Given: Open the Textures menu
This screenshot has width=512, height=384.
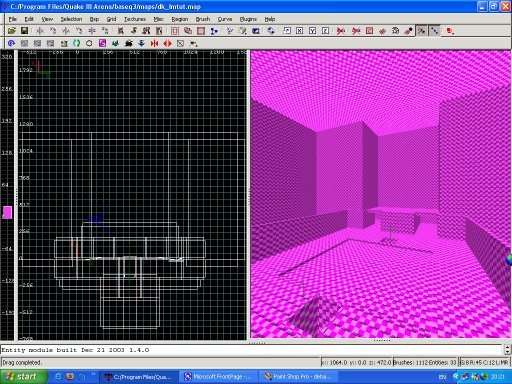Looking at the screenshot, I should pos(135,19).
